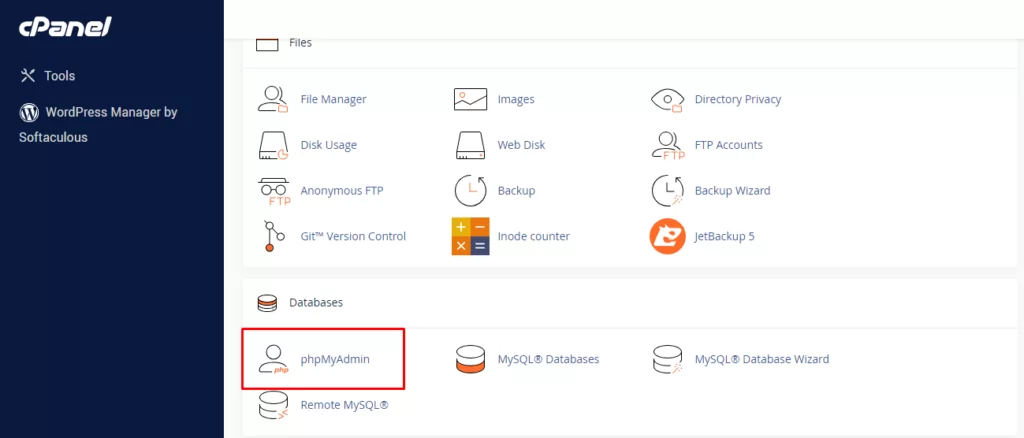Viewport: 1024px width, 438px height.
Task: Open the Disk Usage link
Action: (x=328, y=145)
